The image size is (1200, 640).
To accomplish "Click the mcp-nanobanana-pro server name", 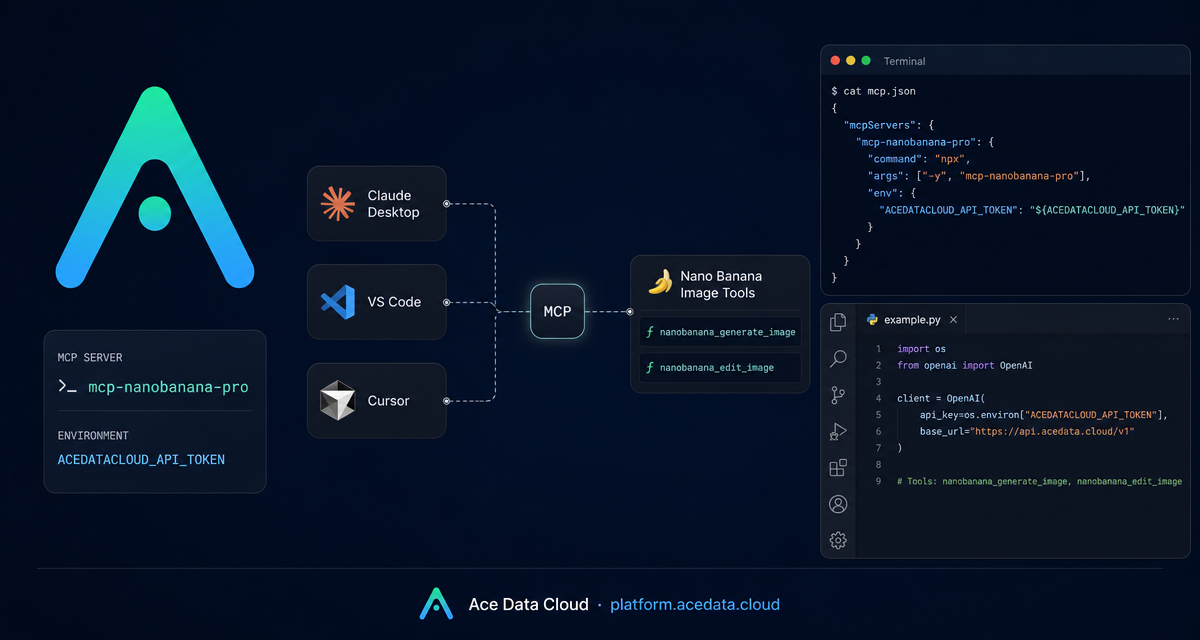I will coord(168,387).
